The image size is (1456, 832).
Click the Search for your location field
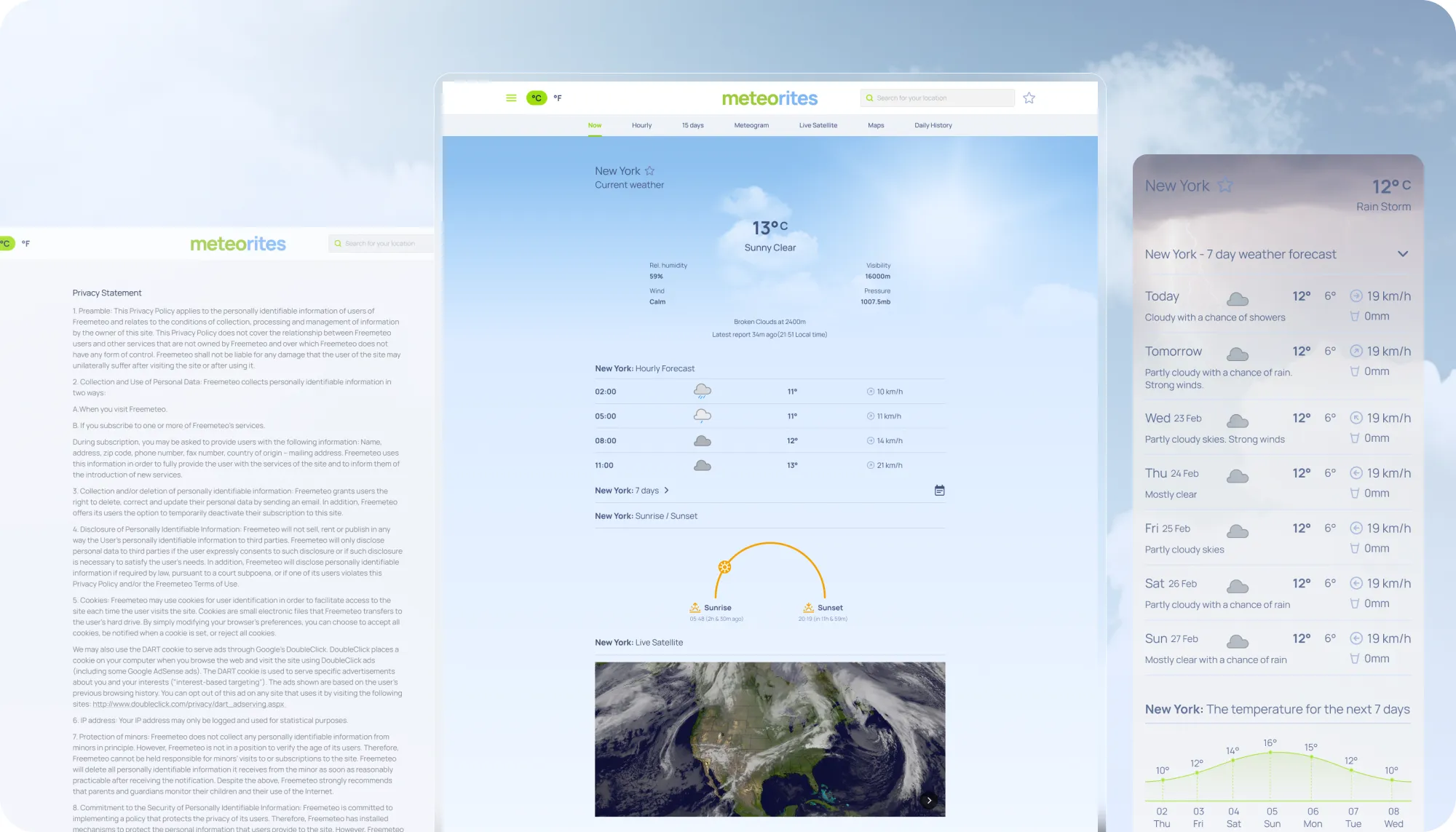(x=939, y=98)
